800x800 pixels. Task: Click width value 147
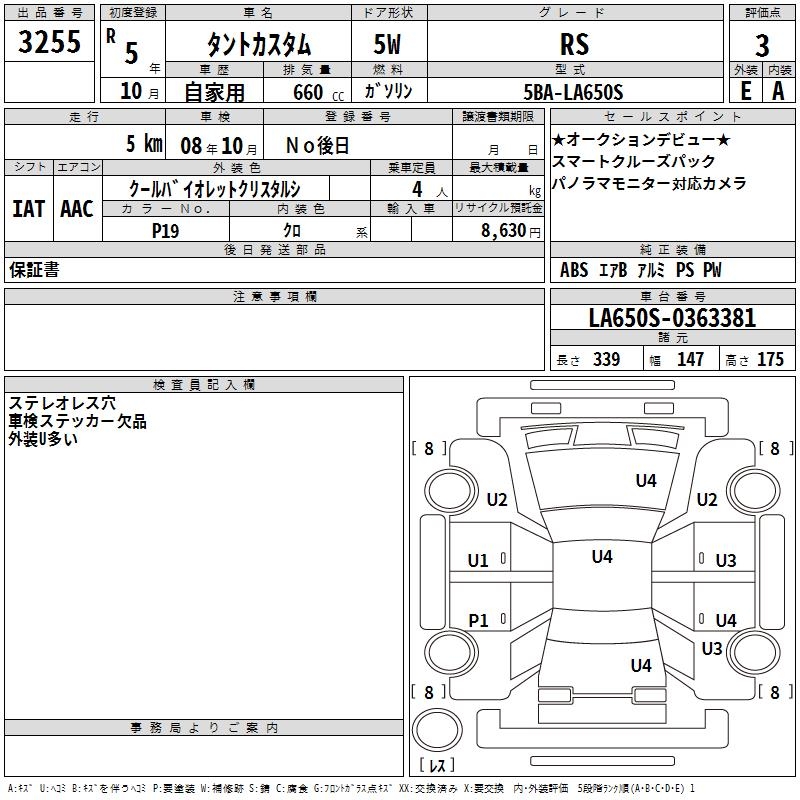[x=690, y=359]
